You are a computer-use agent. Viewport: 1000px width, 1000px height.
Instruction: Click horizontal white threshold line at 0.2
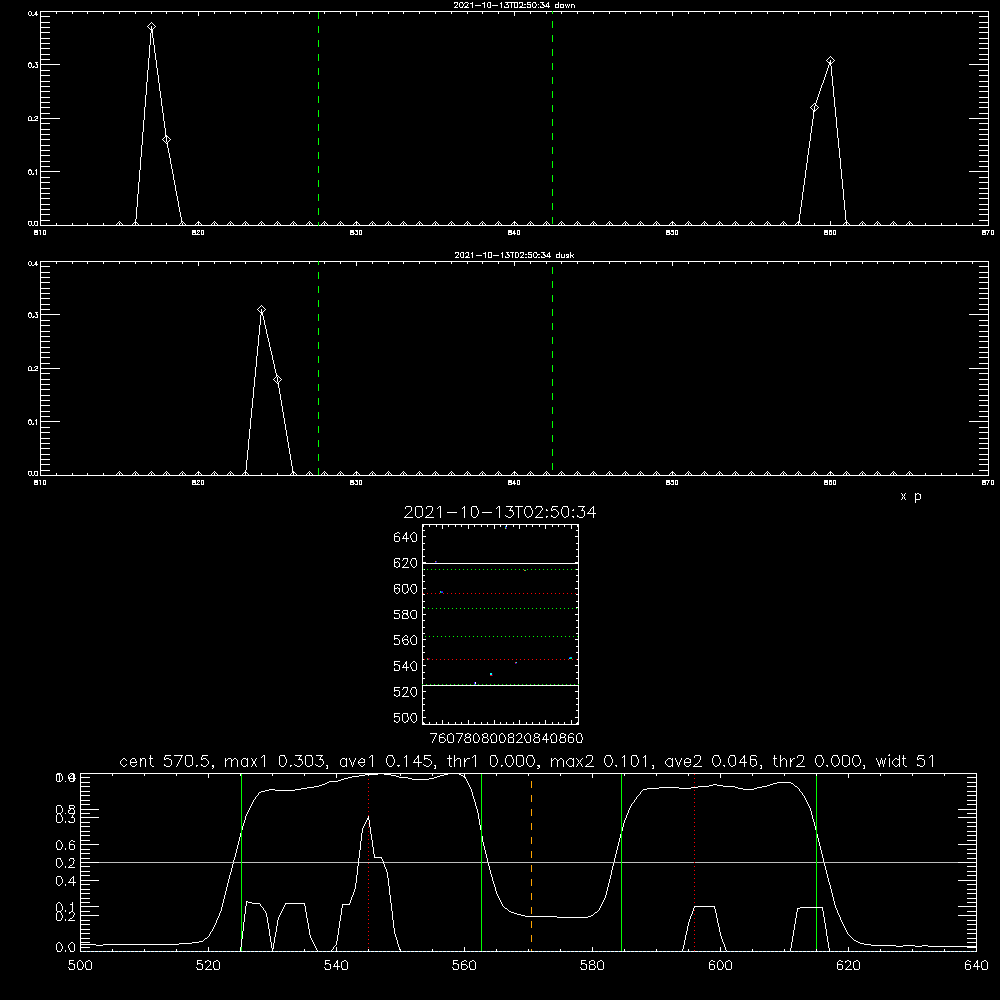(528, 862)
